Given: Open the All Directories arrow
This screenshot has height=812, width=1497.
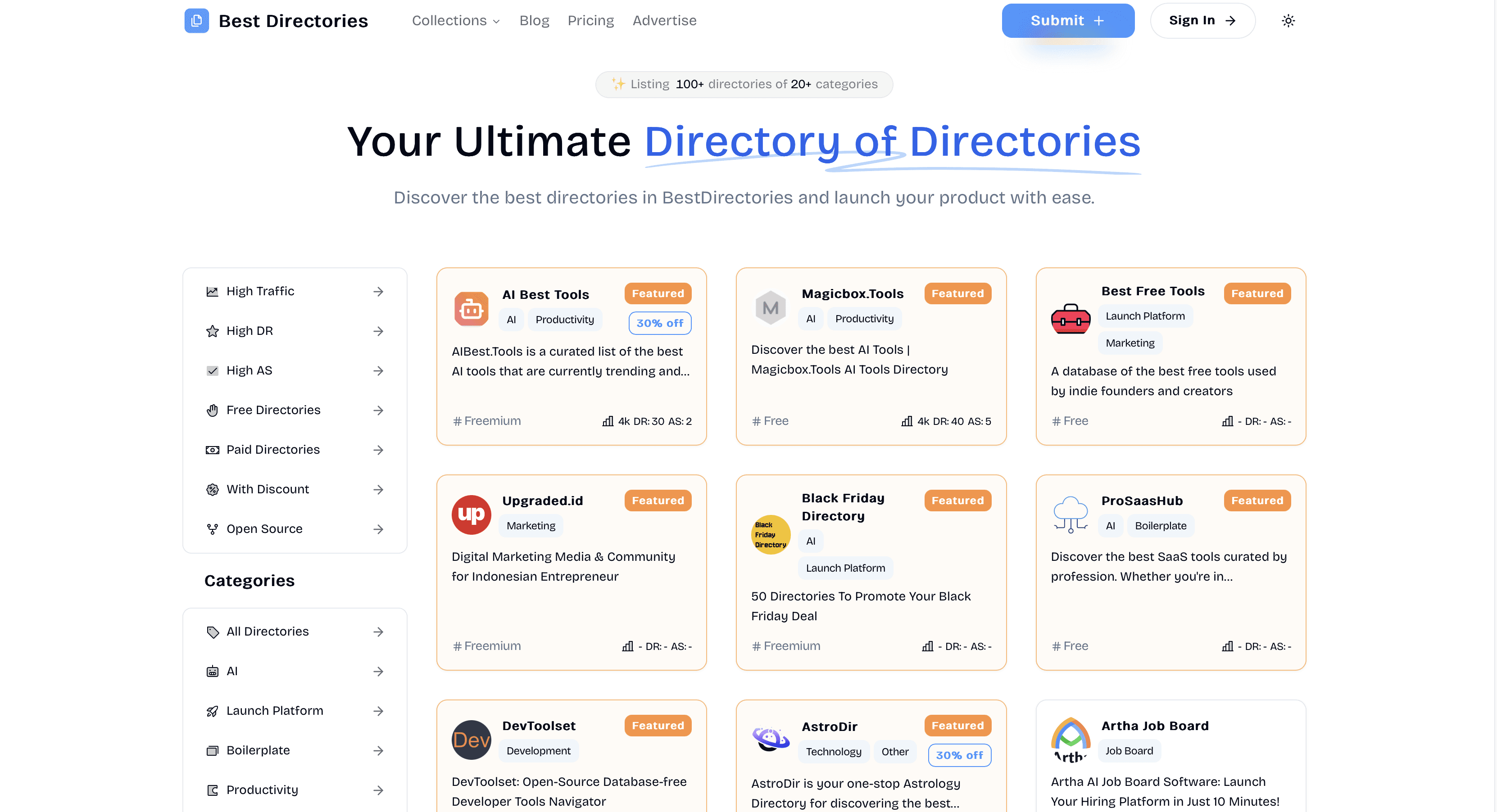Looking at the screenshot, I should (378, 632).
